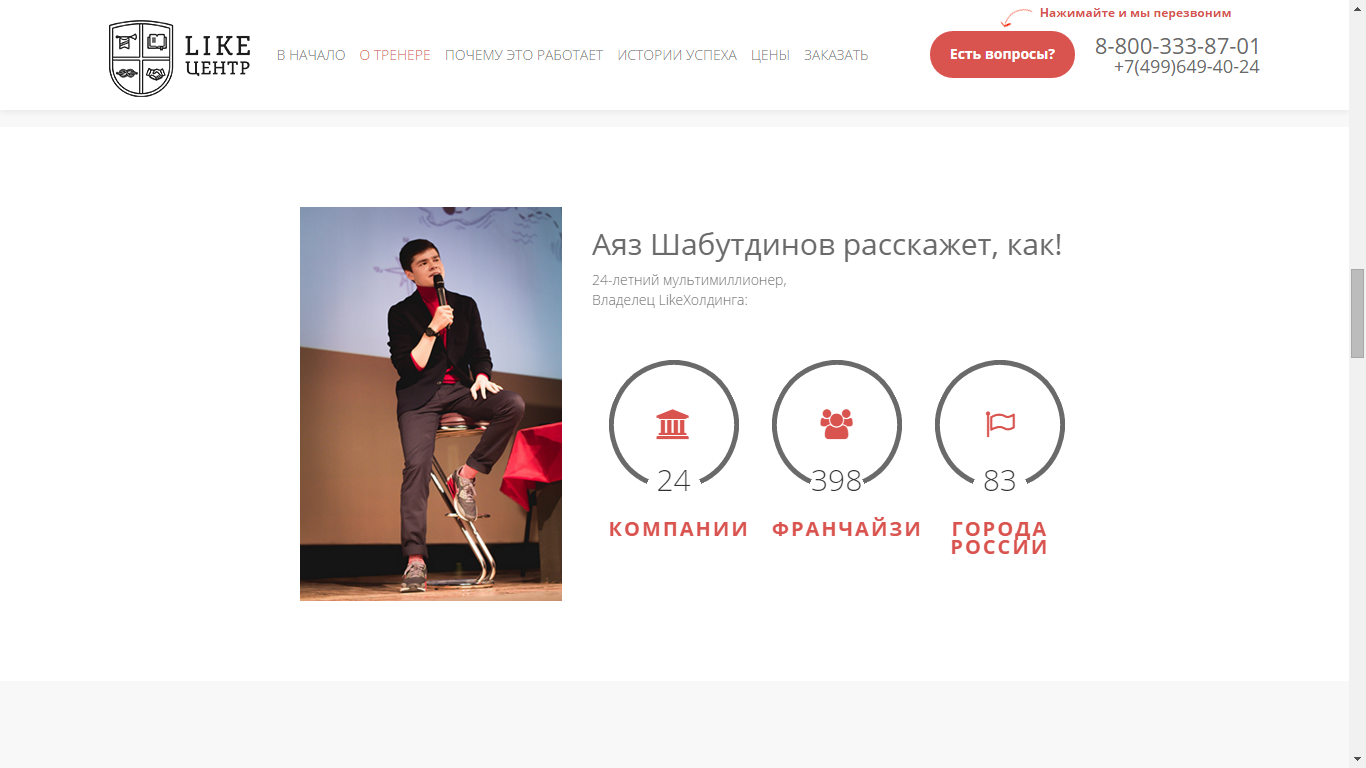Click ЗАКАЗАТЬ in the top navigation
Screen dimensions: 1366x768
pos(836,55)
